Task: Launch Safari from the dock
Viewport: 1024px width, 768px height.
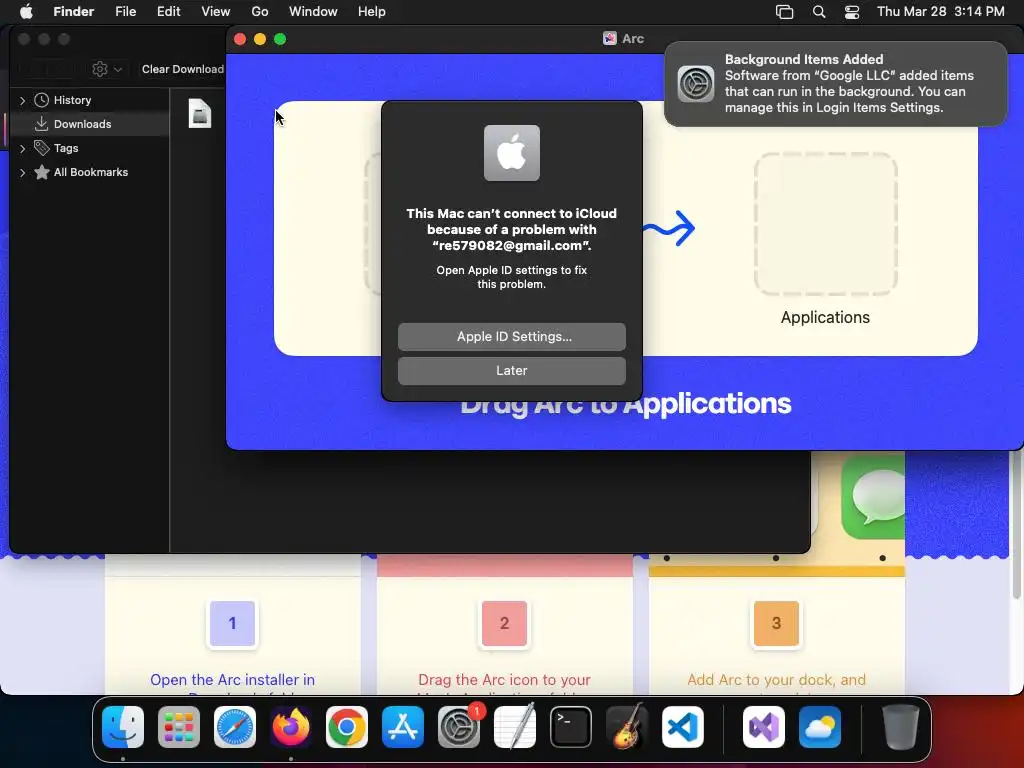Action: (234, 727)
